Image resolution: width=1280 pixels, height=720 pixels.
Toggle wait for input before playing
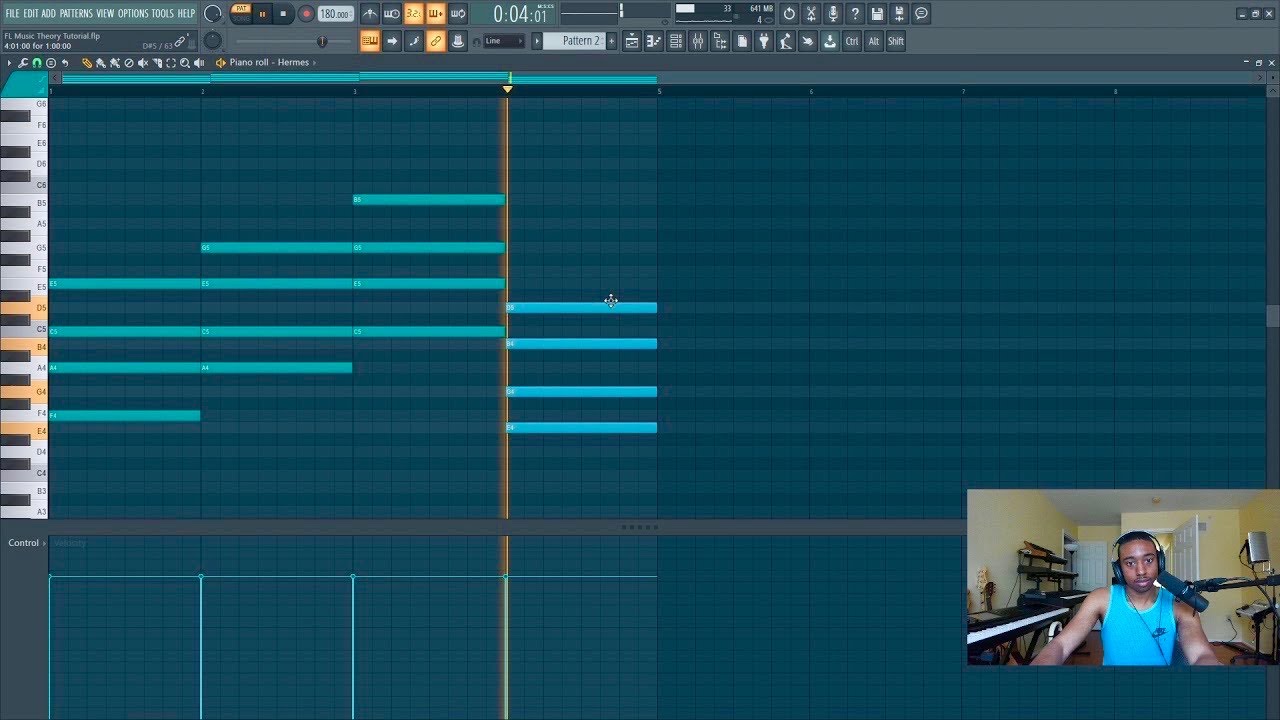coord(392,14)
